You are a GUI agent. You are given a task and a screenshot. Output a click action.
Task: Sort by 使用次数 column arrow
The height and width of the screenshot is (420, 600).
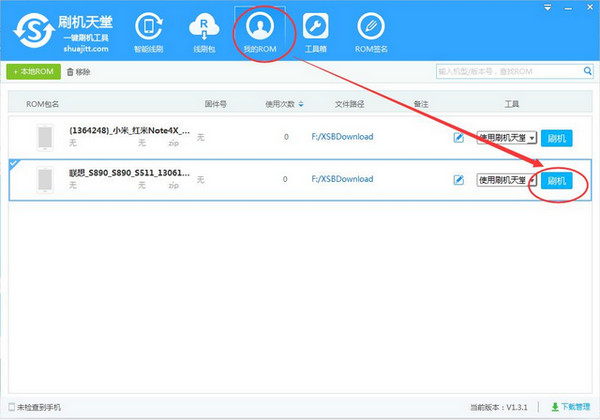click(x=301, y=104)
